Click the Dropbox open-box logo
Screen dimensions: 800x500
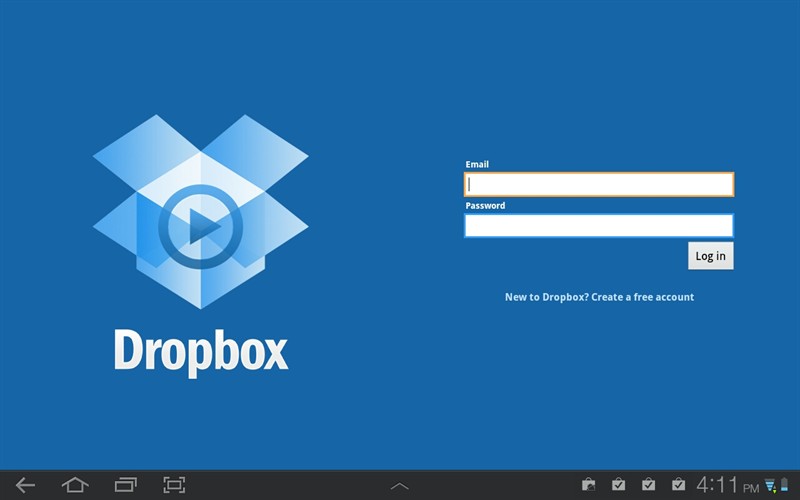click(x=201, y=212)
